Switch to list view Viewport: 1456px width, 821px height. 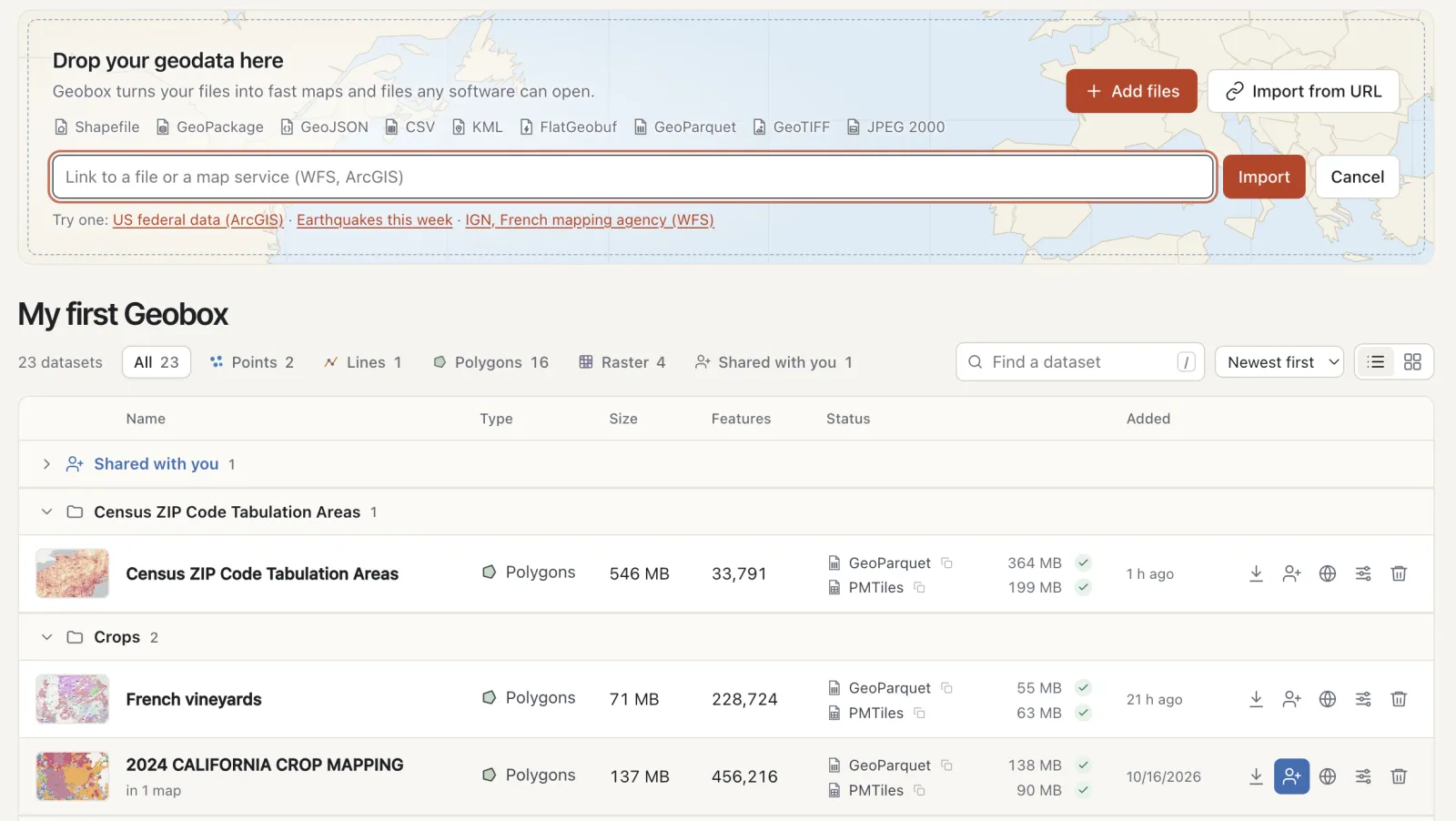coord(1376,362)
